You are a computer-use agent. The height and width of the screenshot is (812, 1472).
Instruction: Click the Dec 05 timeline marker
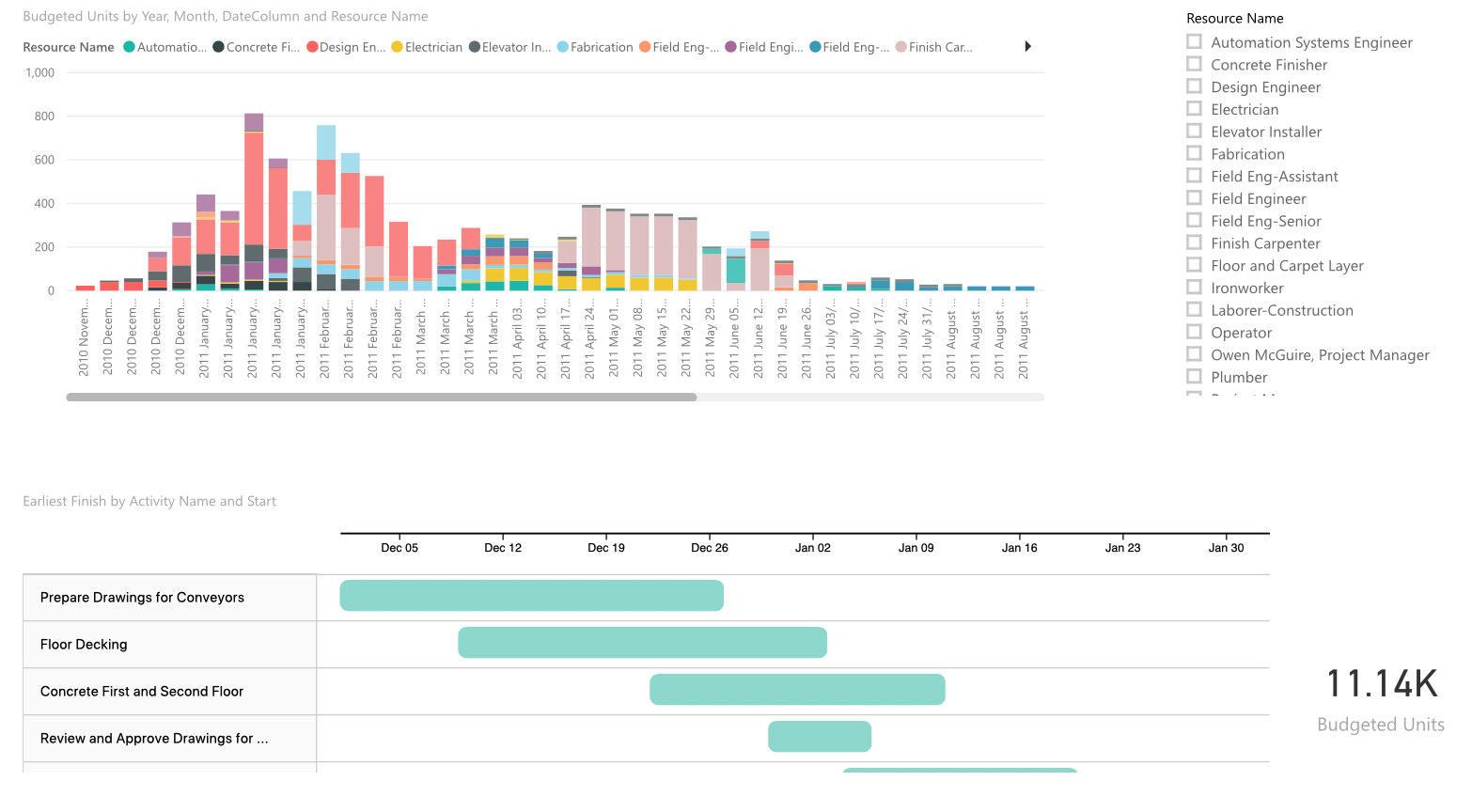(399, 548)
